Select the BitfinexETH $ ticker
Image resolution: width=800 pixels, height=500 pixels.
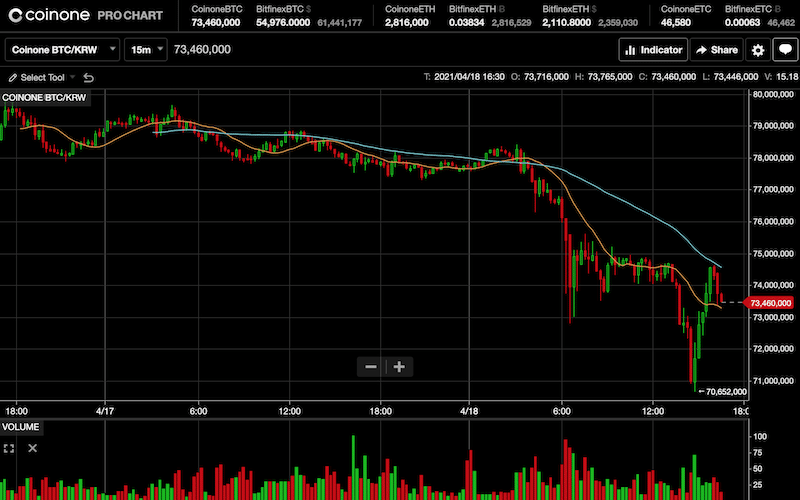(590, 16)
